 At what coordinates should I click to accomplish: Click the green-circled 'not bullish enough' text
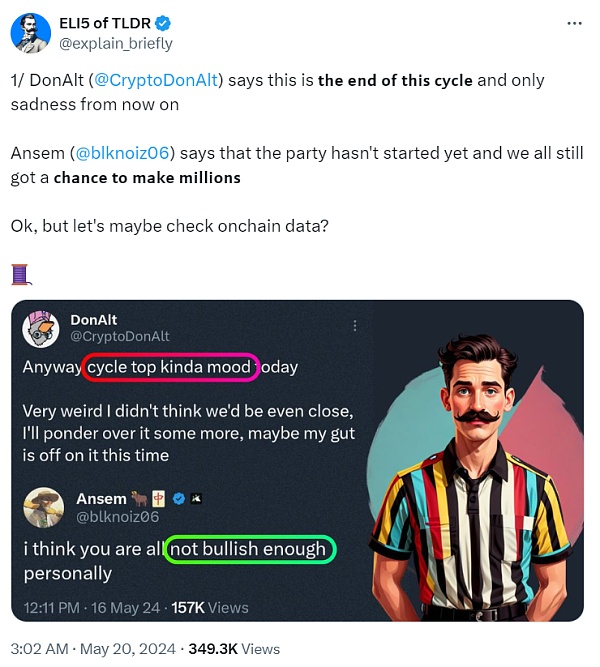click(249, 549)
